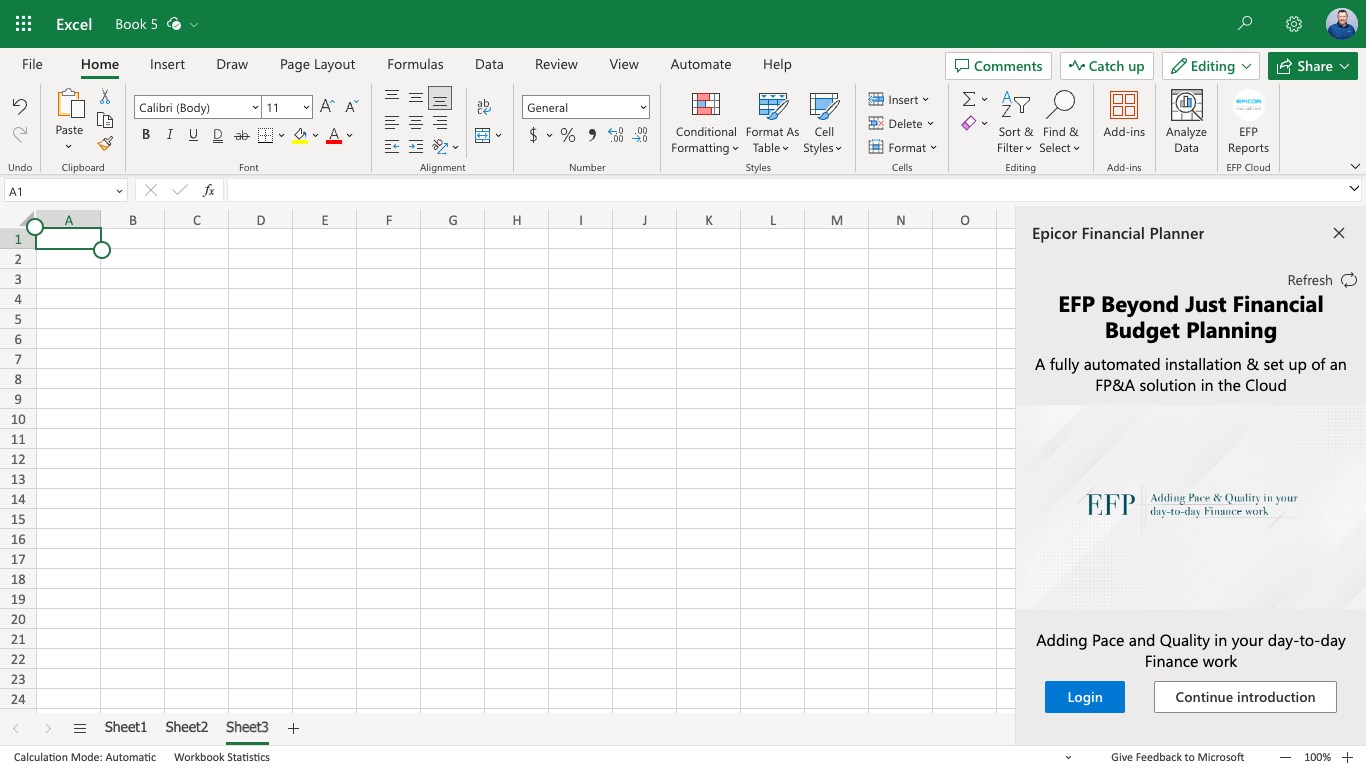The width and height of the screenshot is (1366, 768).
Task: Click into the formula bar
Action: click(785, 190)
